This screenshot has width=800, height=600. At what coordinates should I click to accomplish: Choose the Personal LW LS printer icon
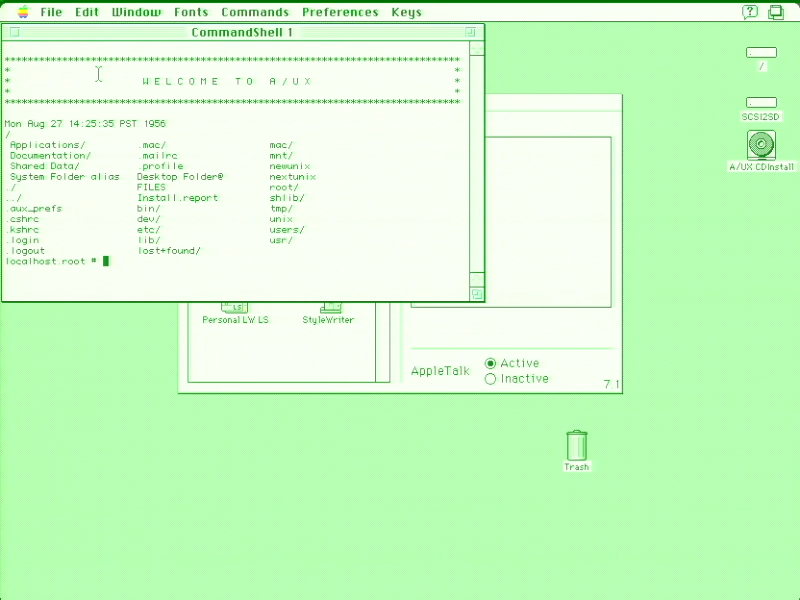235,314
